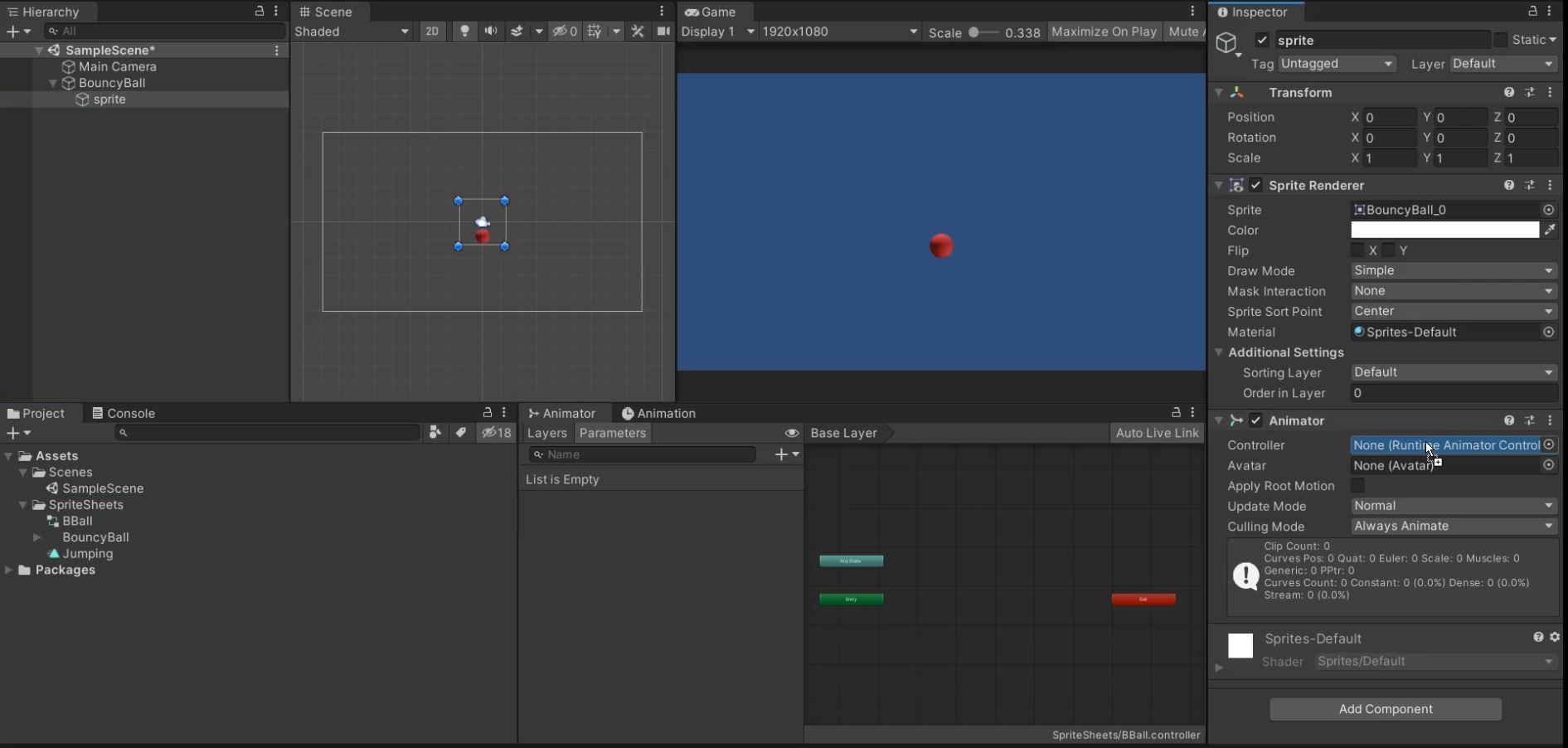This screenshot has height=748, width=1568.
Task: Disable the Sprite Renderer component checkbox
Action: coord(1255,186)
